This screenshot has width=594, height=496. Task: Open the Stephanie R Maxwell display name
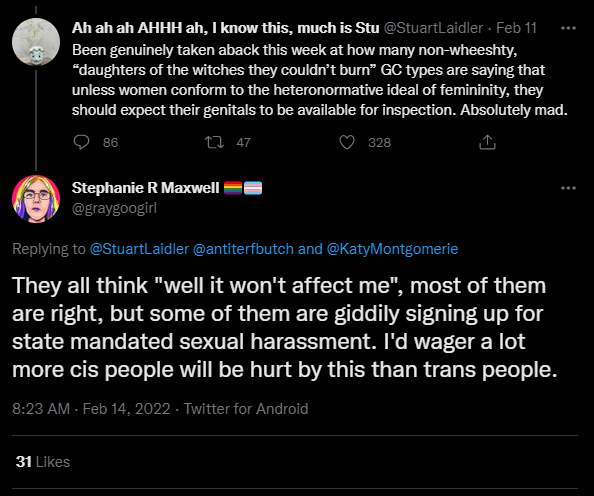click(145, 188)
